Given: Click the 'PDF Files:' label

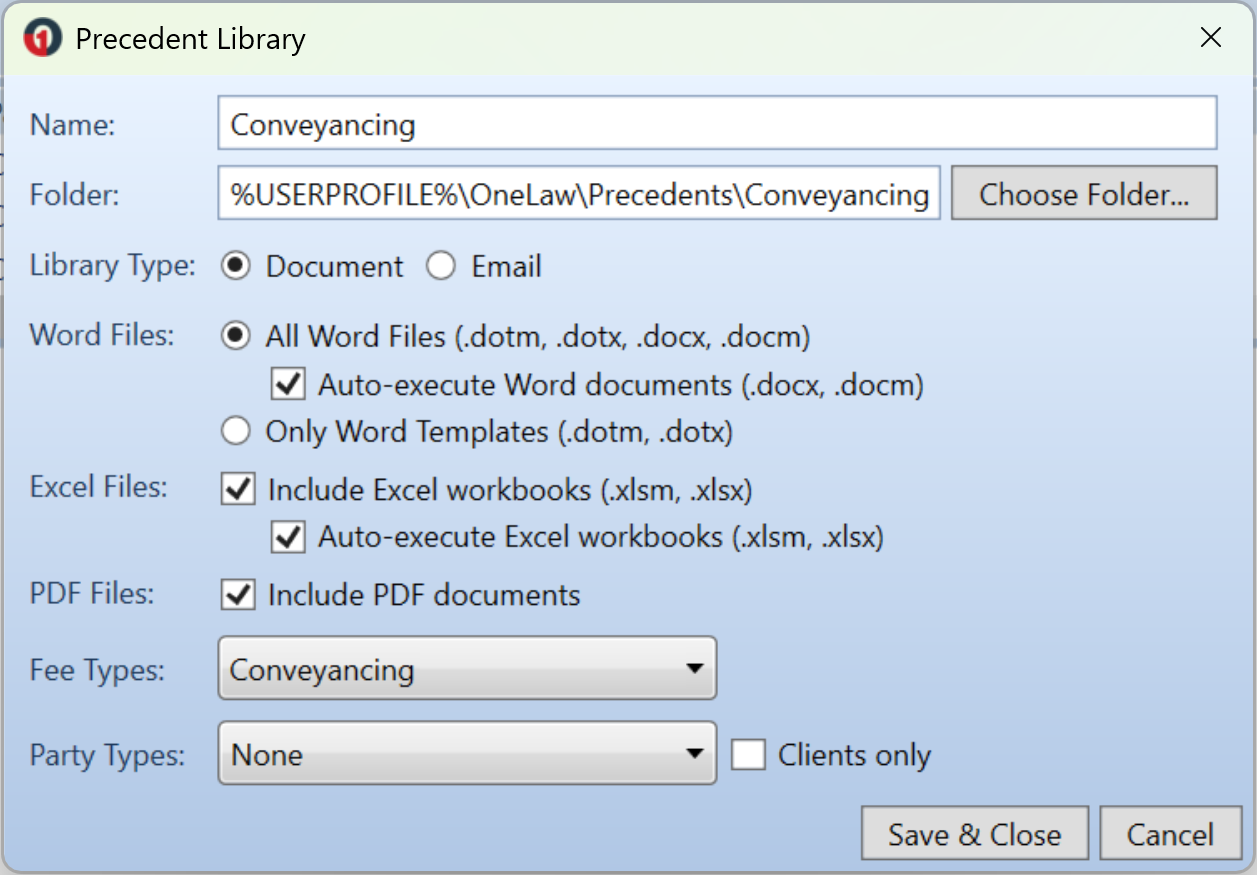Looking at the screenshot, I should coord(92,593).
